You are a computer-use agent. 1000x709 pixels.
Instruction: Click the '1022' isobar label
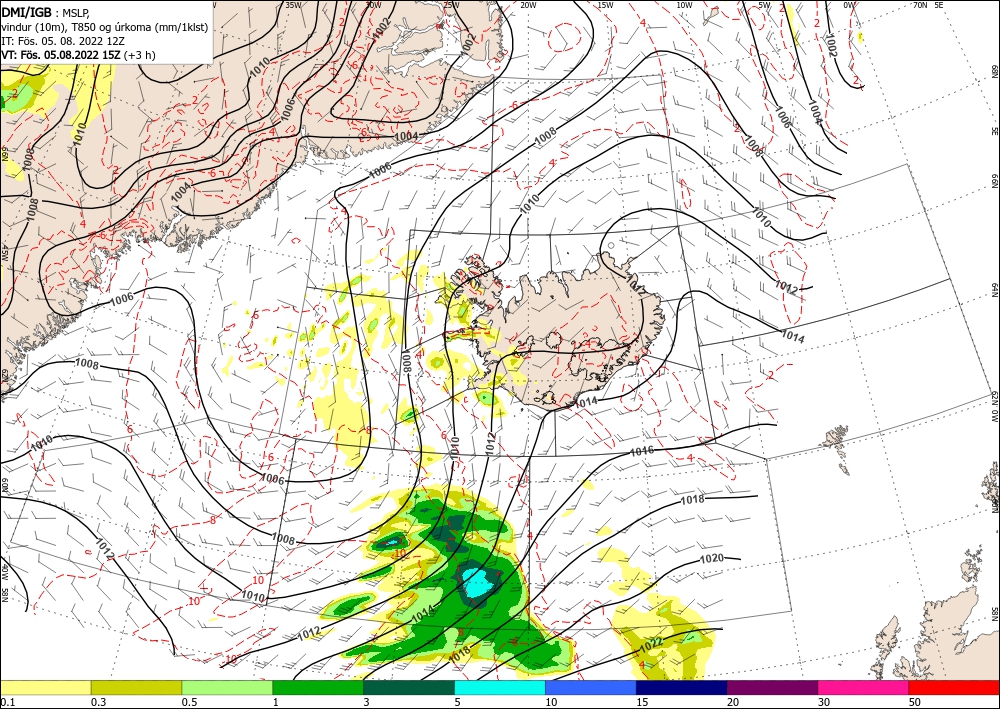pyautogui.click(x=651, y=644)
